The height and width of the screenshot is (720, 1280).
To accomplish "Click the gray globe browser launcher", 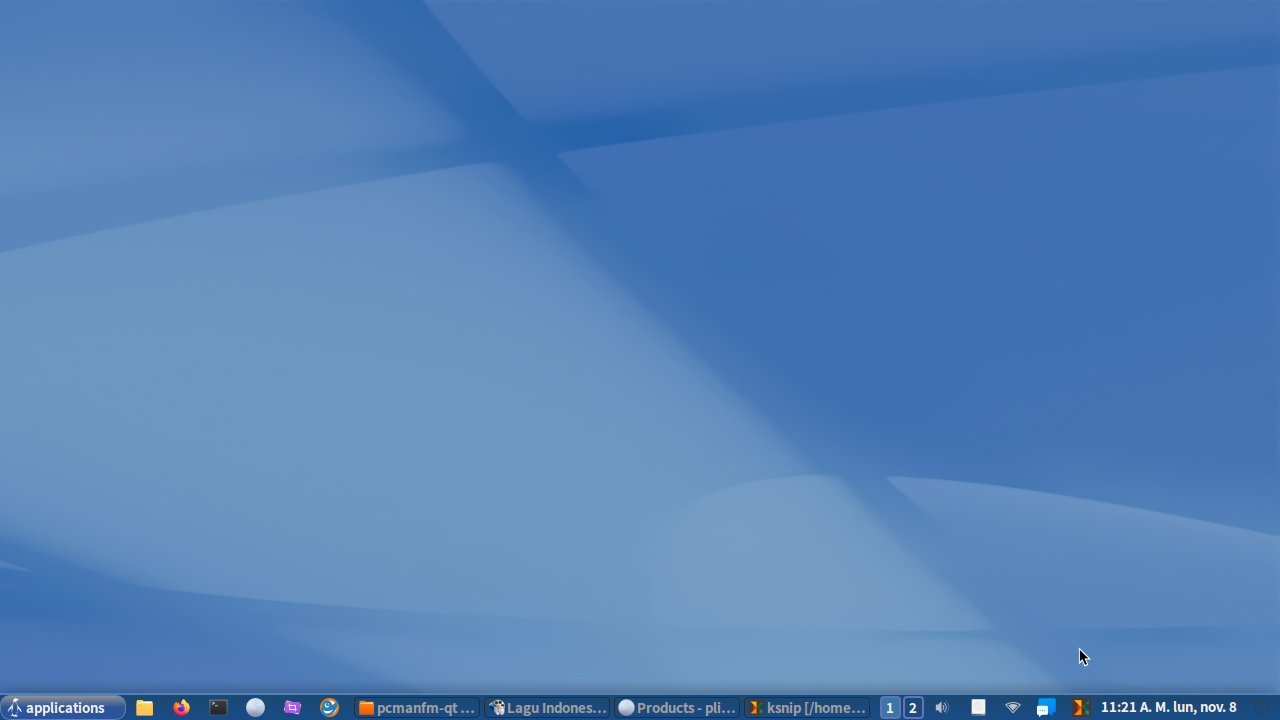I will click(x=255, y=707).
